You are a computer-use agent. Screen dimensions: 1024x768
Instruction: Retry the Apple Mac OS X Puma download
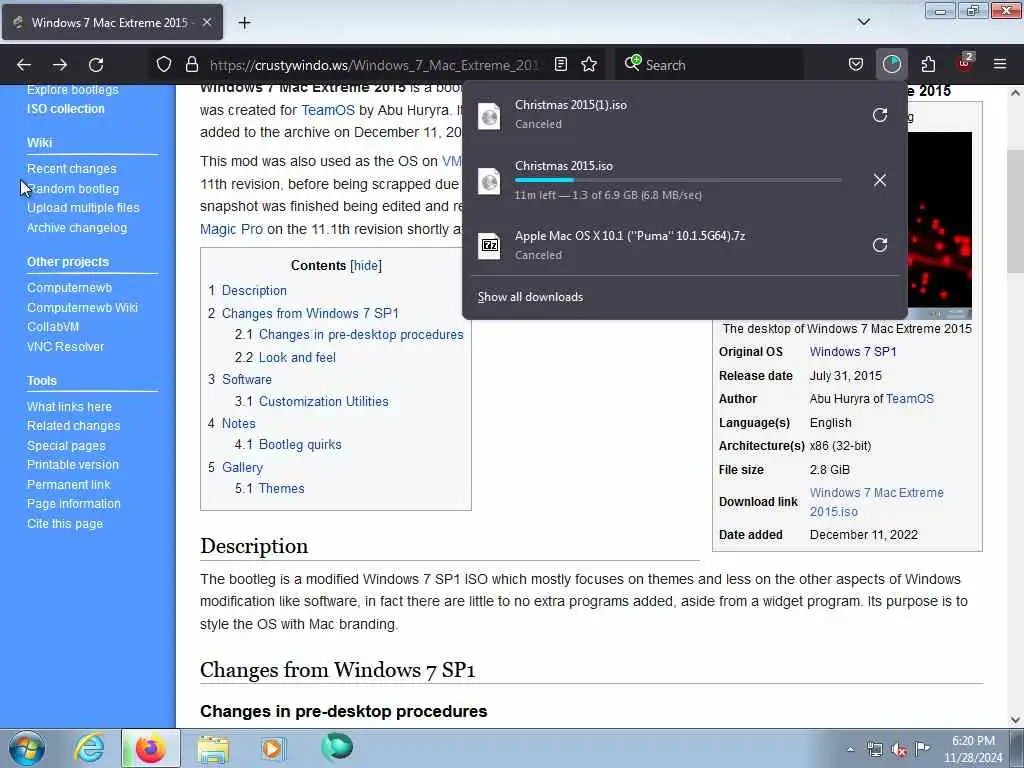[880, 245]
